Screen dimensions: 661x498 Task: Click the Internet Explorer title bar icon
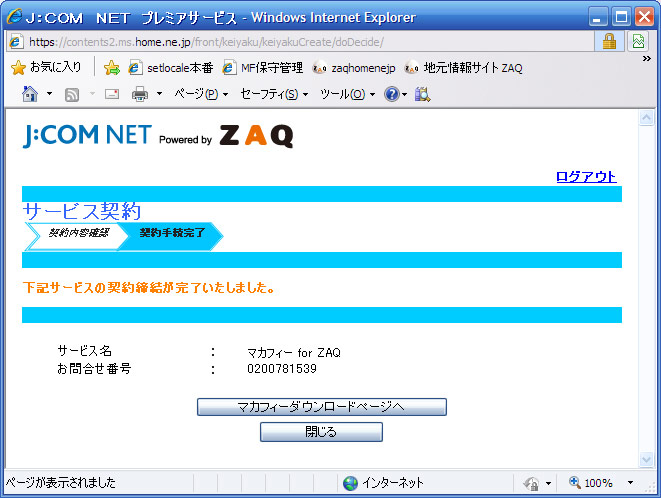point(13,17)
